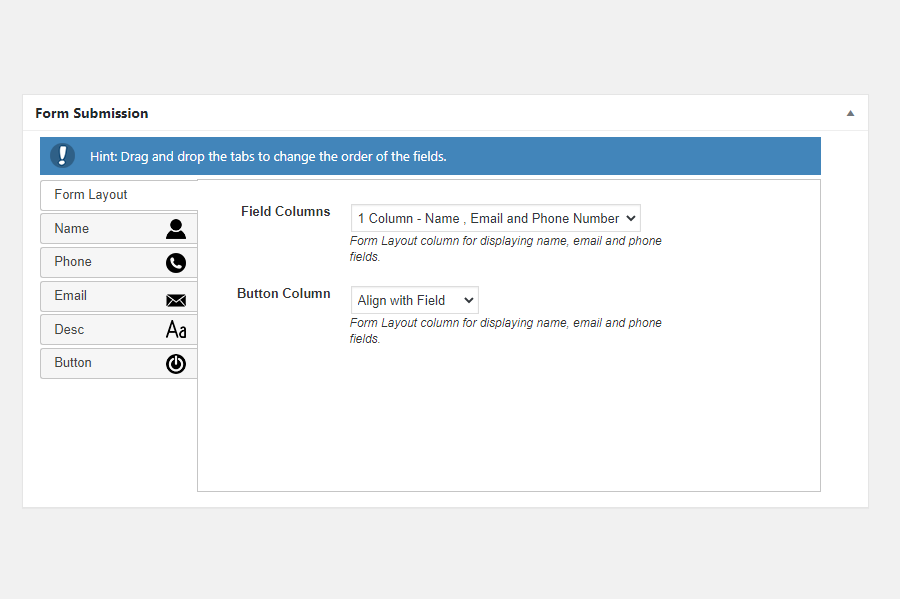
Task: Open the Field Columns dropdown
Action: pyautogui.click(x=495, y=218)
